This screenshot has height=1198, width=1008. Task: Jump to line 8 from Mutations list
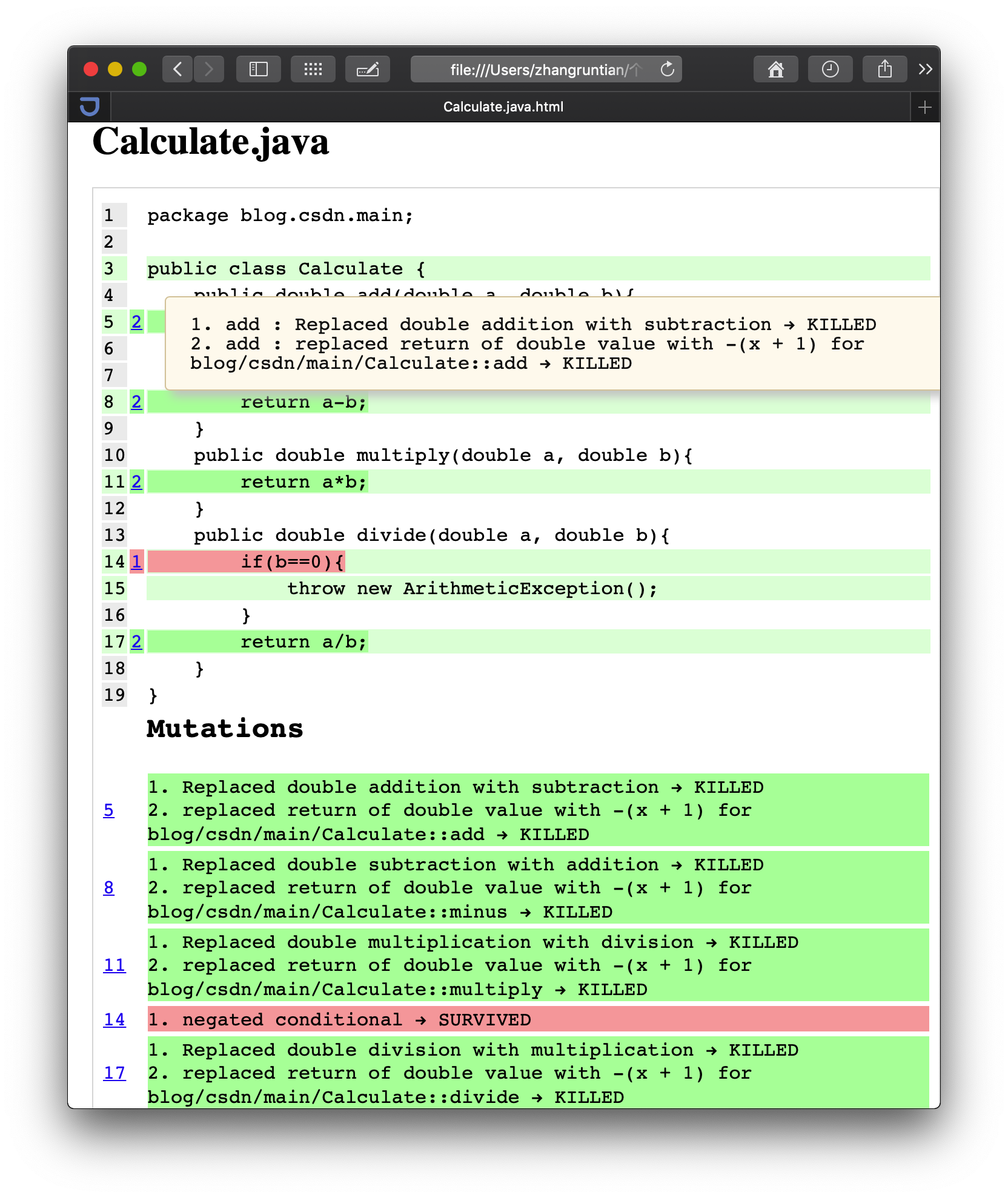(108, 887)
